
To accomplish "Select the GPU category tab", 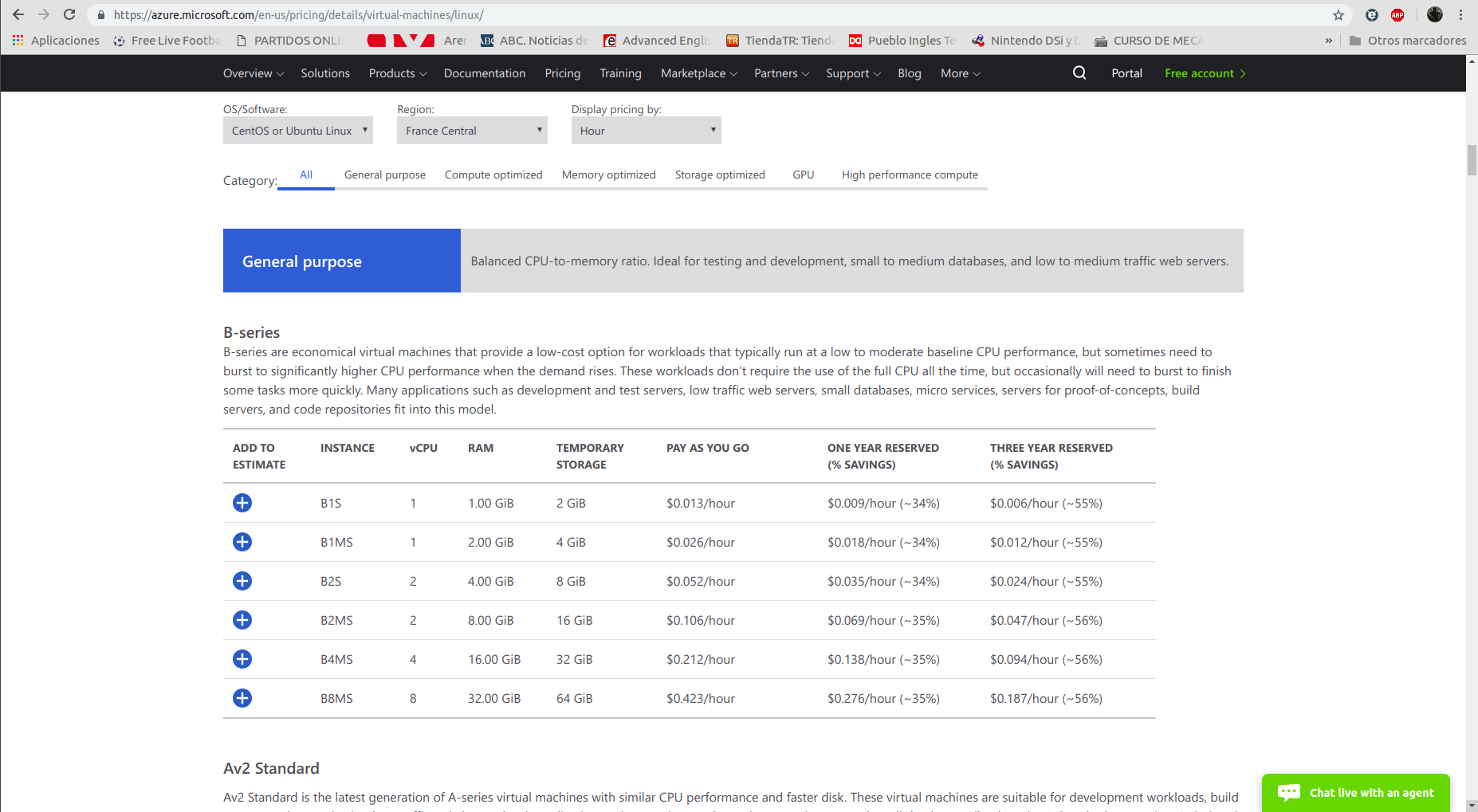I will 804,175.
